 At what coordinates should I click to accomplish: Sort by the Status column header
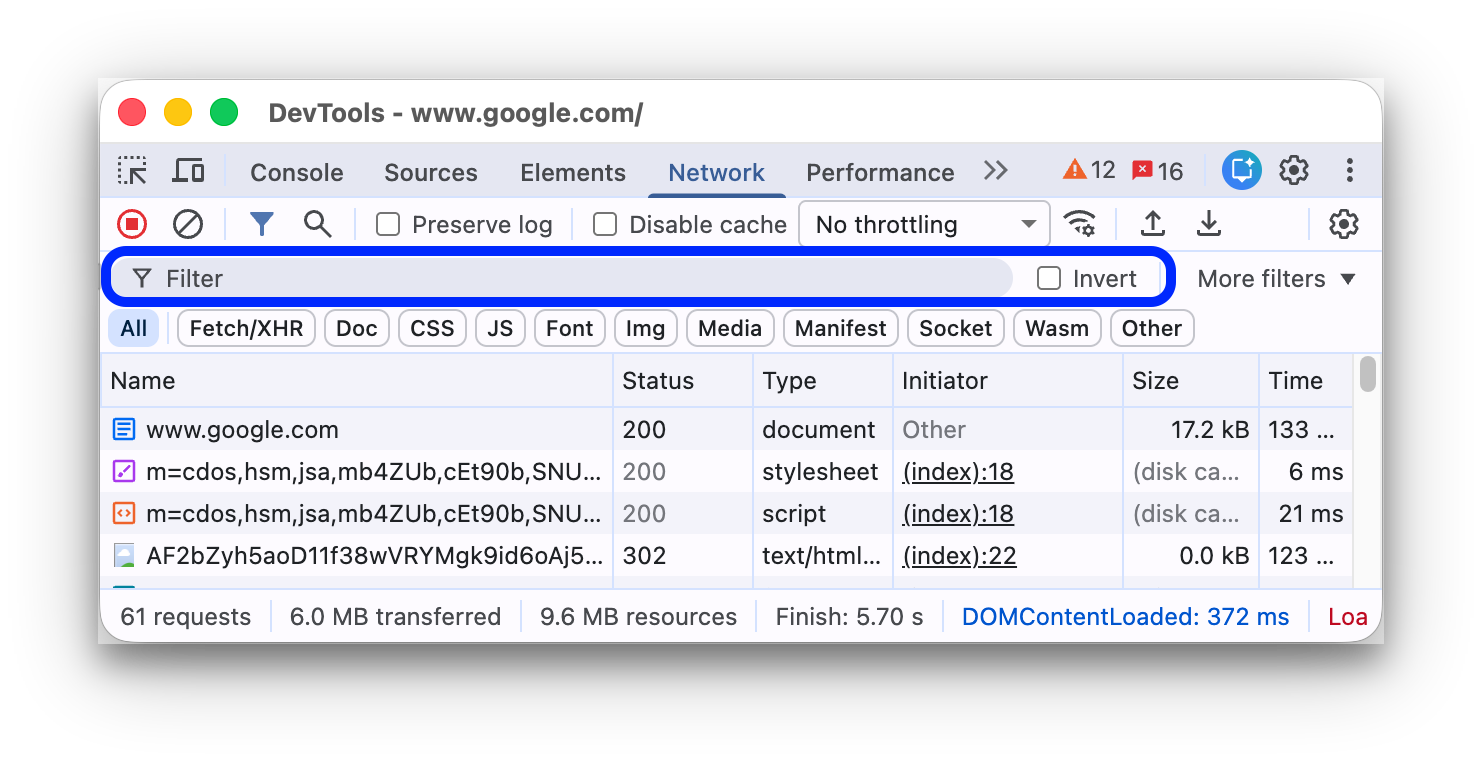[683, 381]
